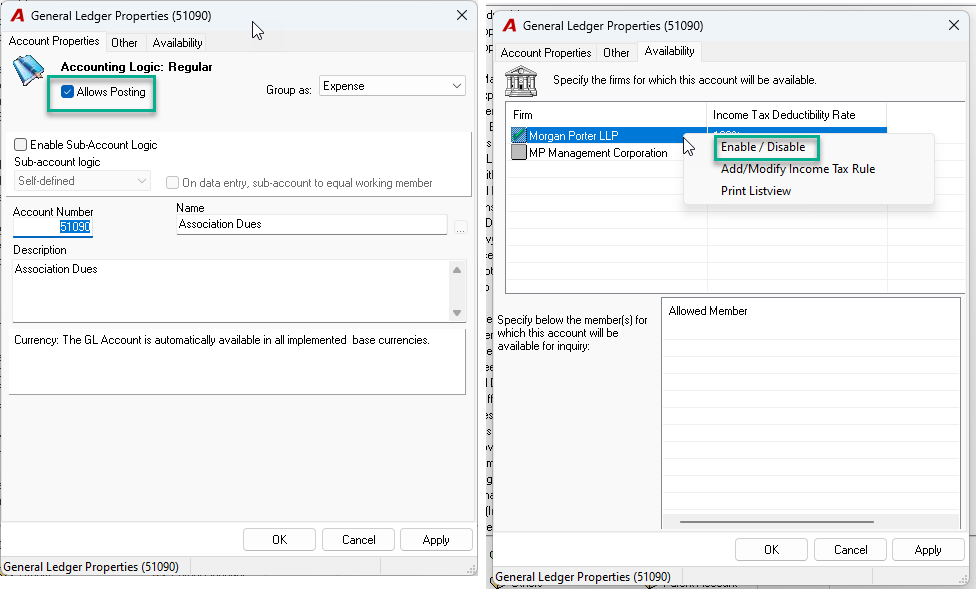976x589 pixels.
Task: Choose Enable / Disable from the context menu
Action: pos(762,147)
